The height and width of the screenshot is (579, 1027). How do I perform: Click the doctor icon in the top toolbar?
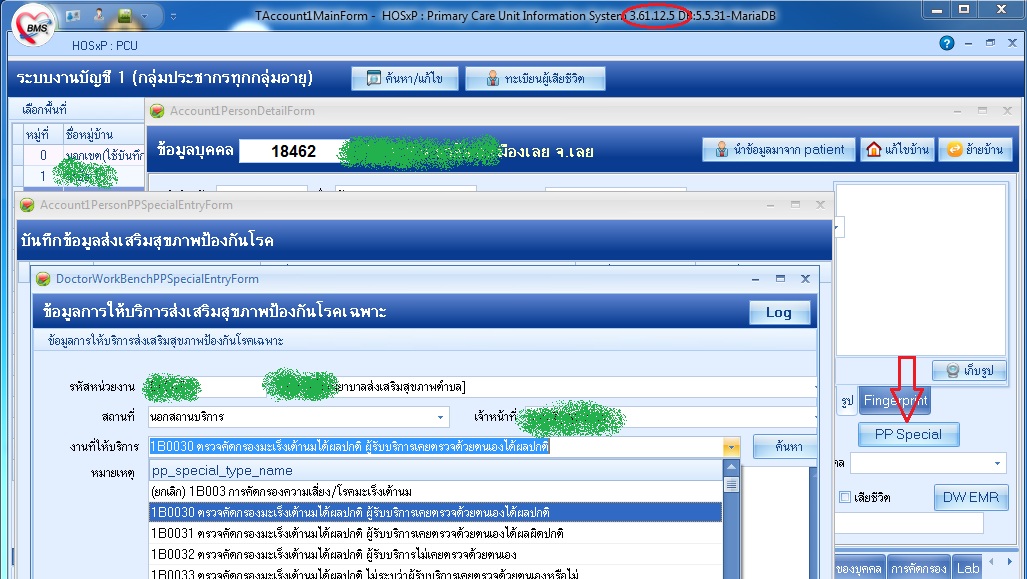pyautogui.click(x=99, y=14)
